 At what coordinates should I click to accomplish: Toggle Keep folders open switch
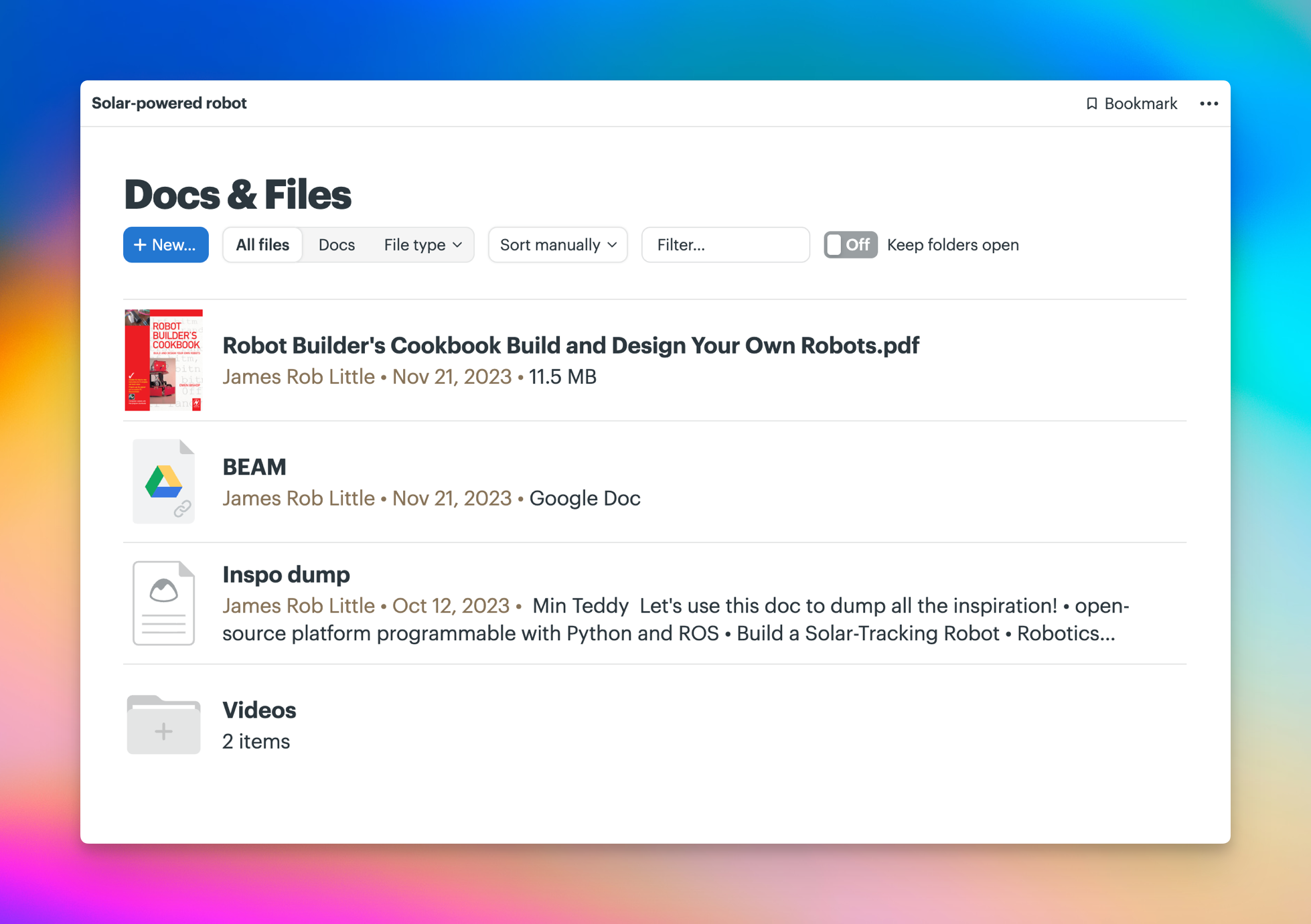(x=850, y=245)
